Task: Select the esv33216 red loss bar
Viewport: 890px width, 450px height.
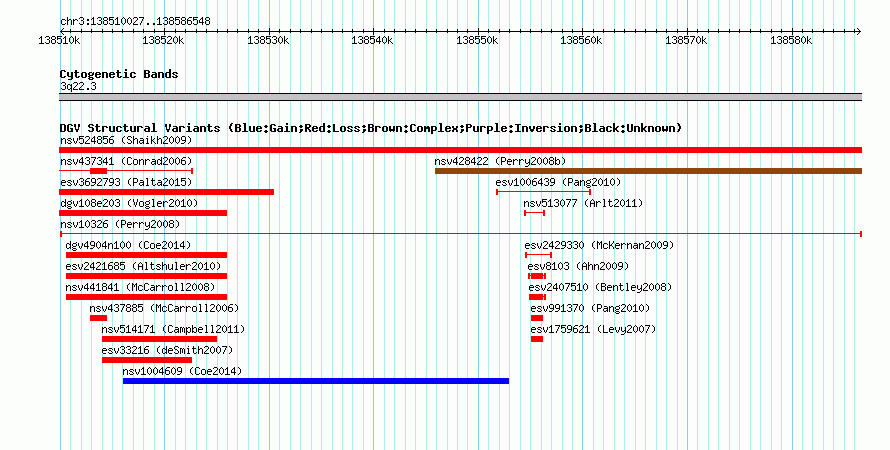Action: [x=147, y=360]
